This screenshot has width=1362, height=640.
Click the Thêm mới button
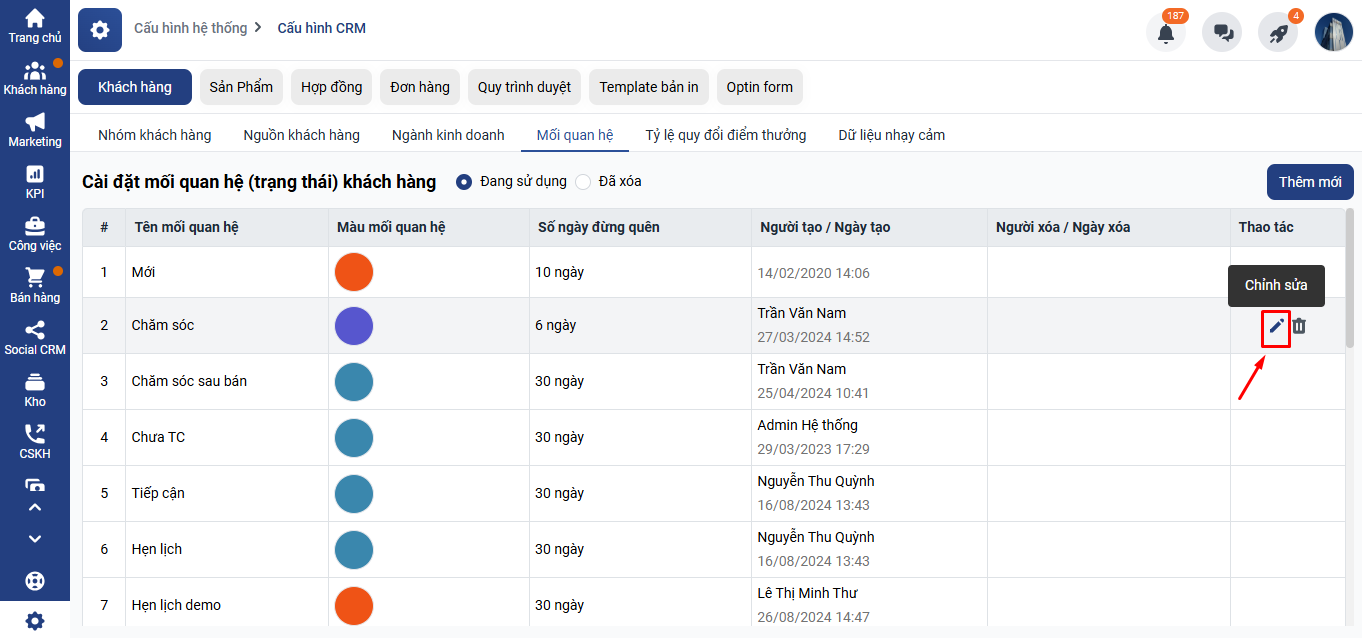pos(1309,182)
